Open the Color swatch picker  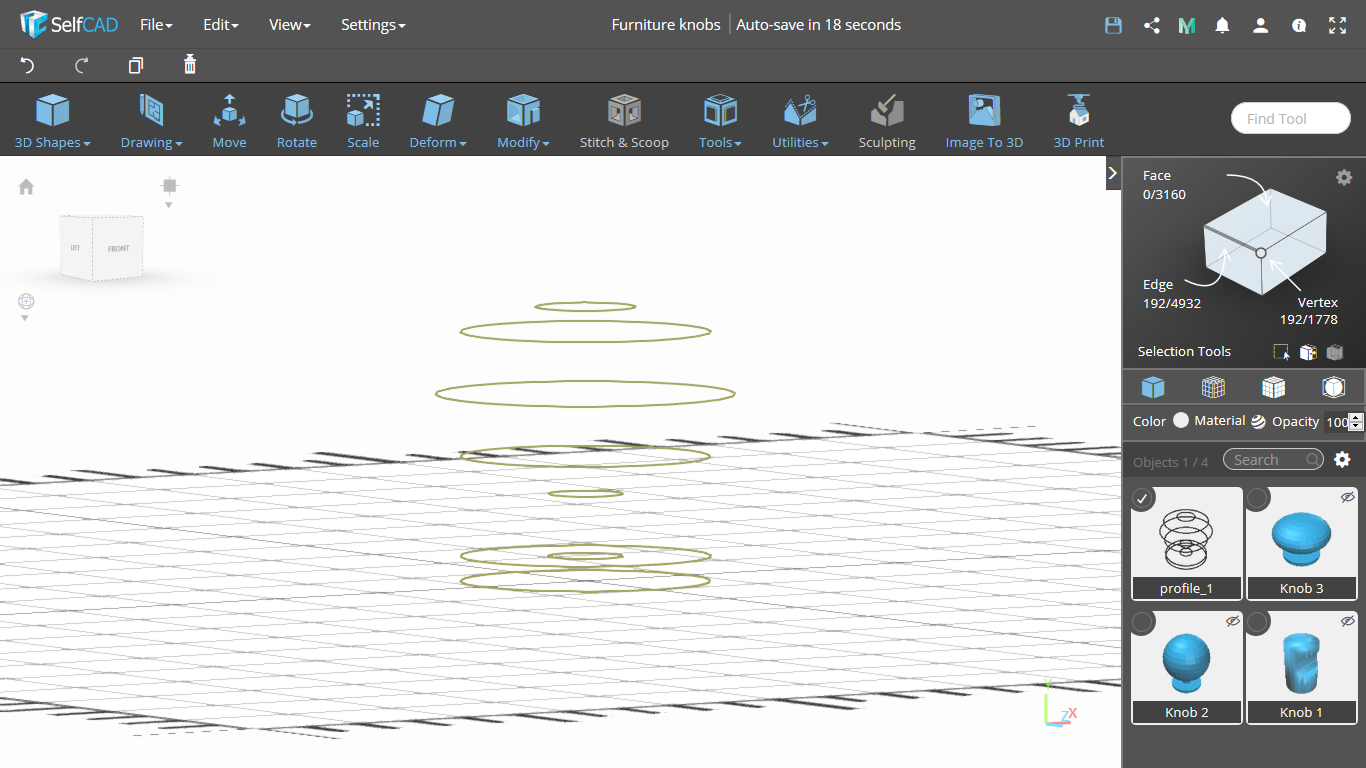point(1181,421)
